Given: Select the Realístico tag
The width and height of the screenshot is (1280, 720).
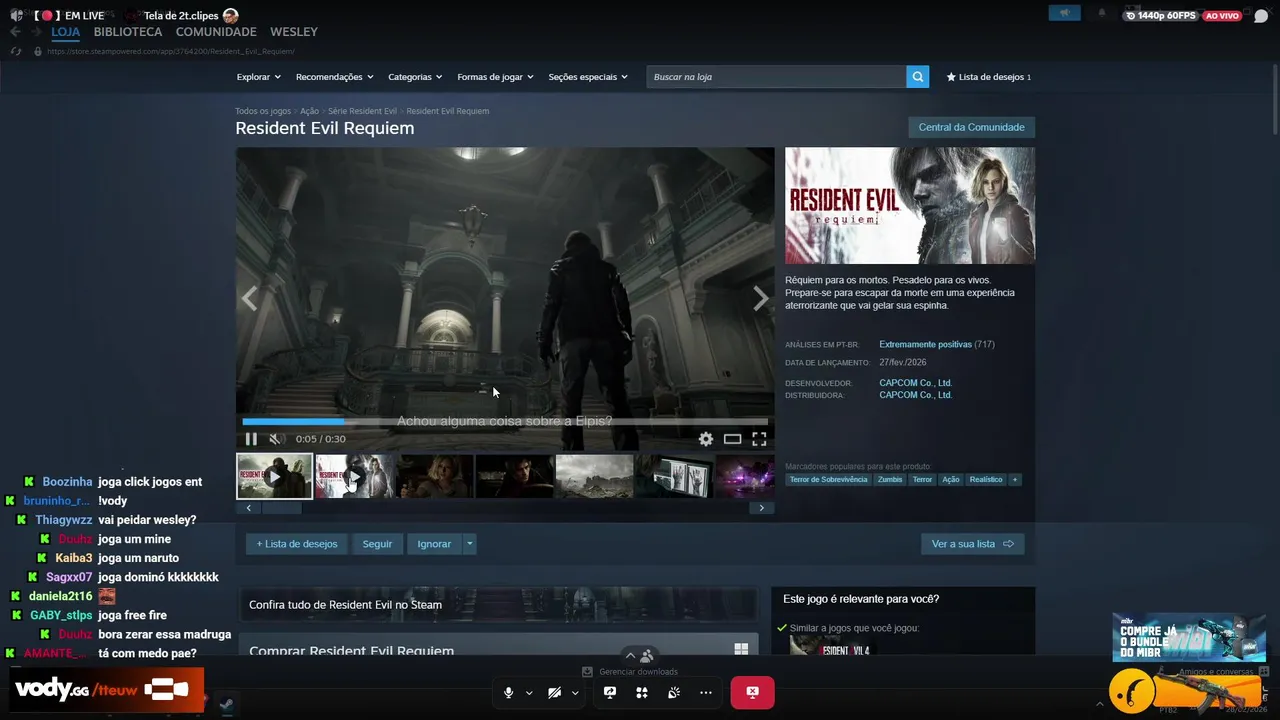Looking at the screenshot, I should click(985, 480).
